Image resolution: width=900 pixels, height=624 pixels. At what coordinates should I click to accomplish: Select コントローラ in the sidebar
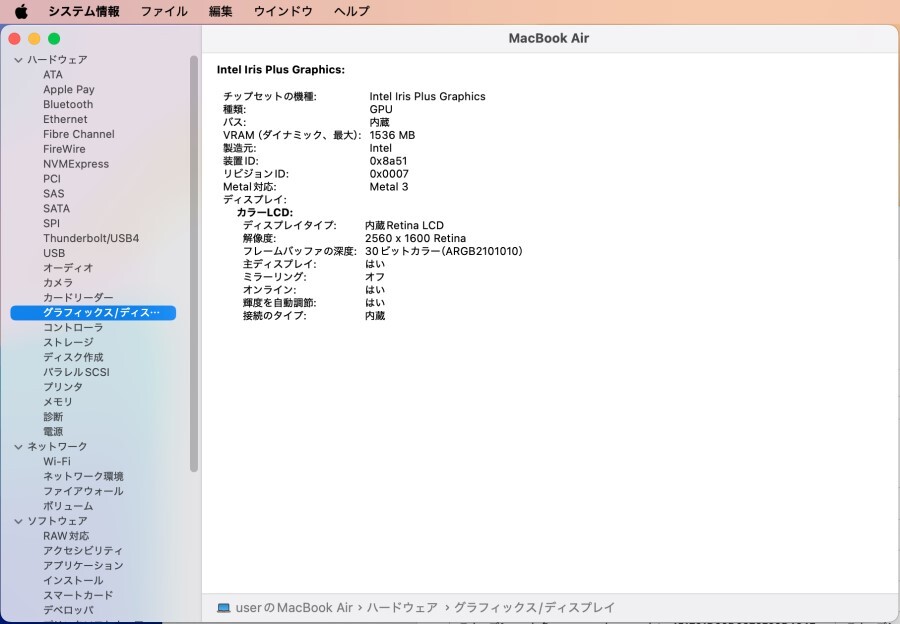click(73, 328)
